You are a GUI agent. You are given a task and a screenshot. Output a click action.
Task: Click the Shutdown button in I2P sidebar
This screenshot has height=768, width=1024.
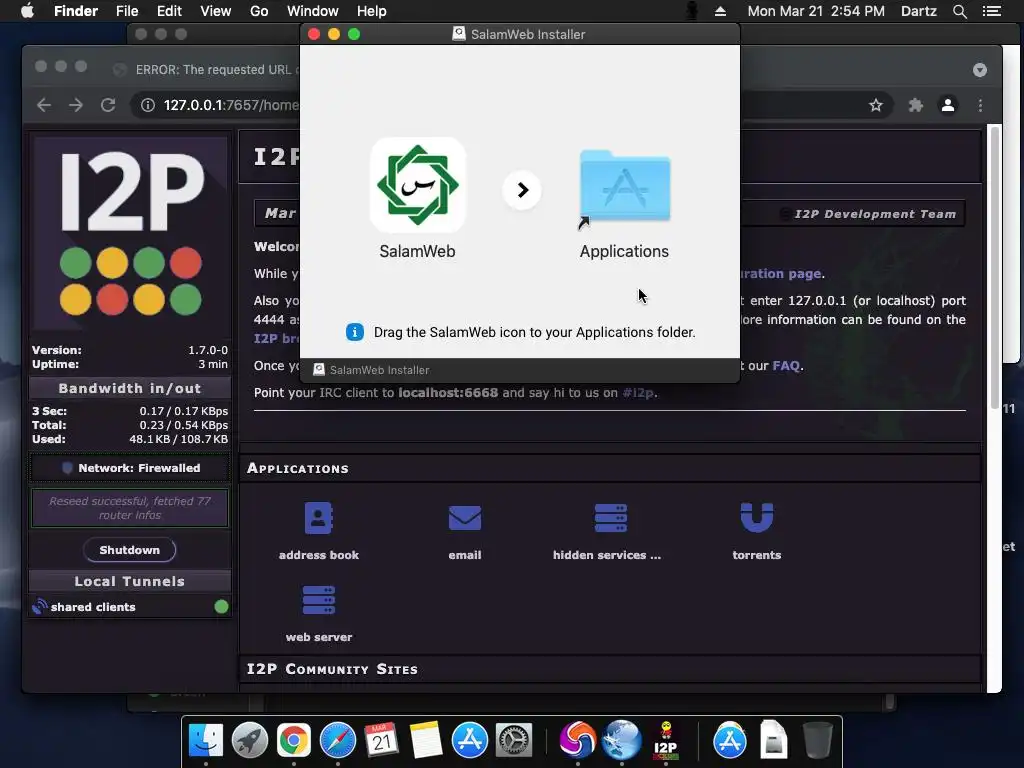[x=129, y=550]
